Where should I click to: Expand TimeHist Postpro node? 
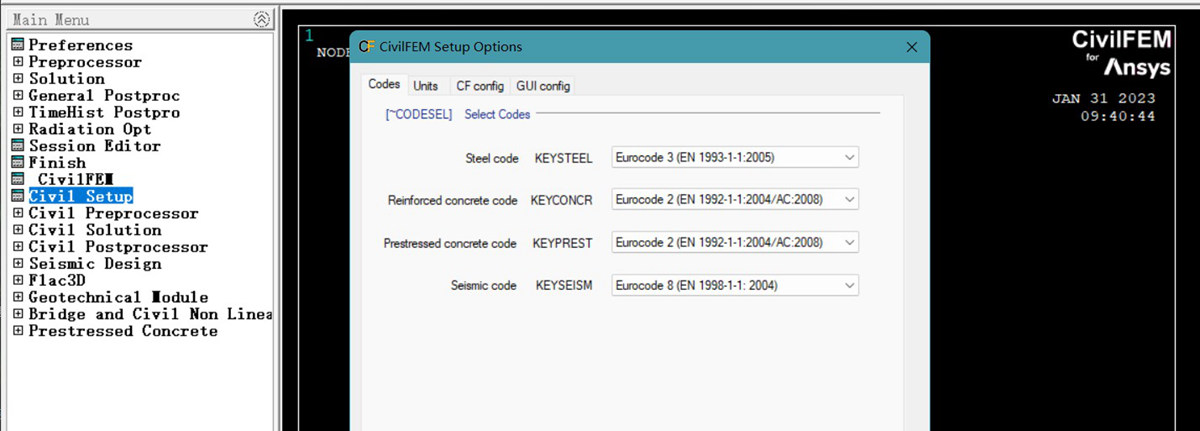(17, 113)
